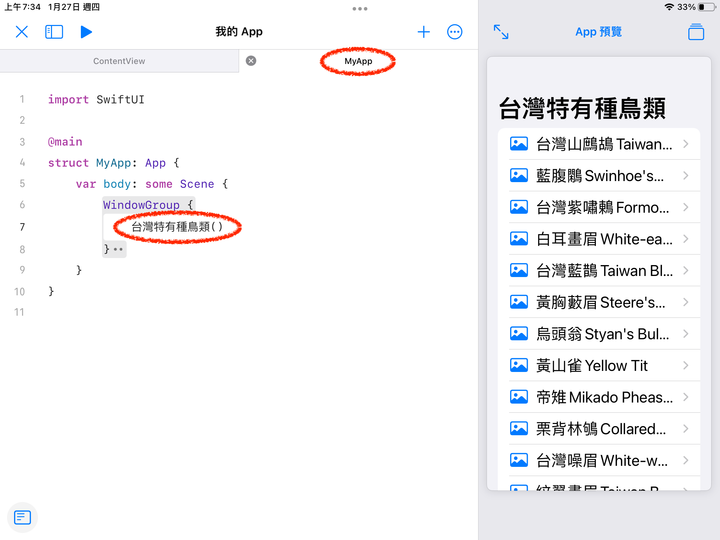Viewport: 720px width, 540px height.
Task: Tap chevron on 黃山雀 row
Action: coord(686,366)
